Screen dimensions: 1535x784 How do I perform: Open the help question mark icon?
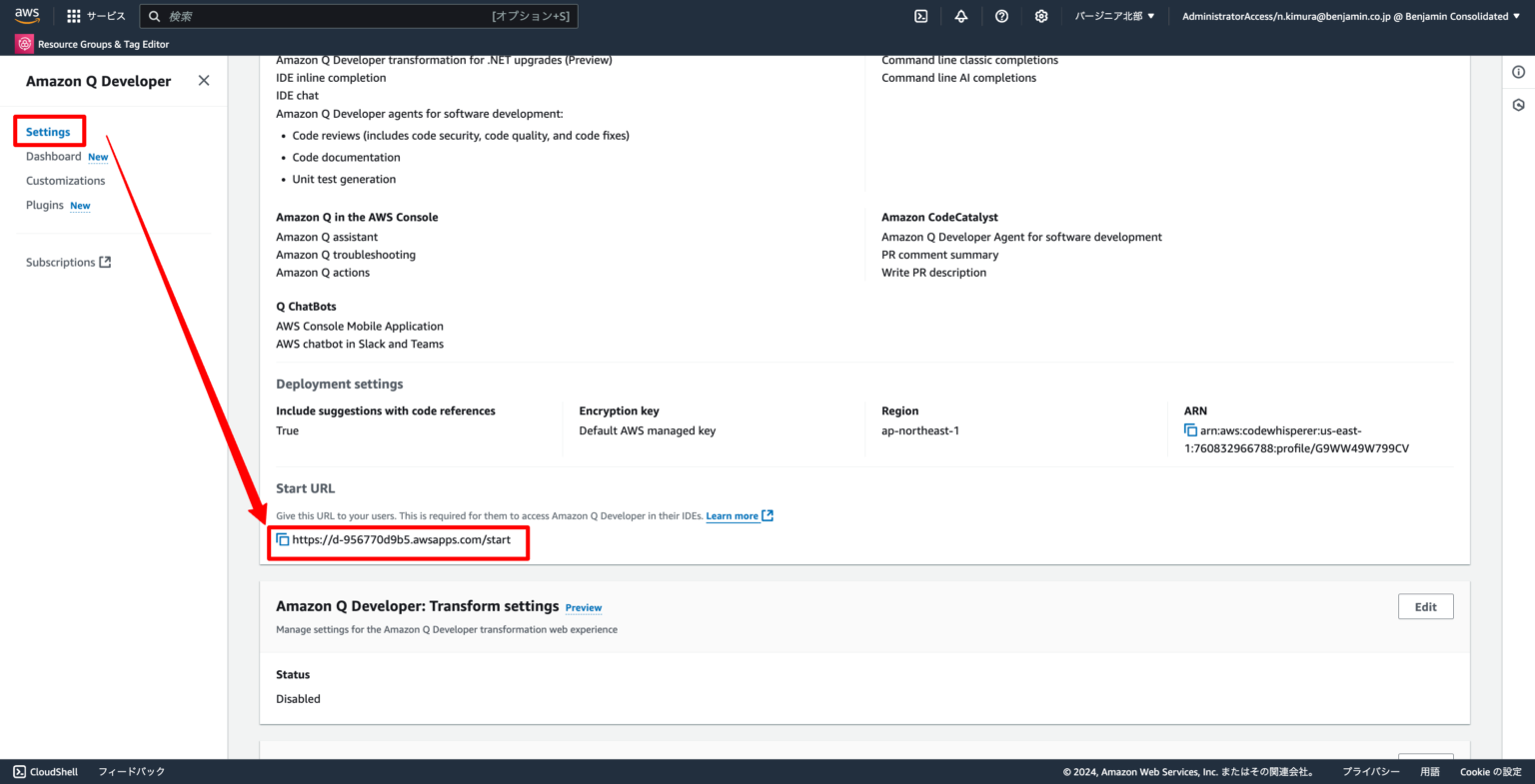tap(1001, 15)
